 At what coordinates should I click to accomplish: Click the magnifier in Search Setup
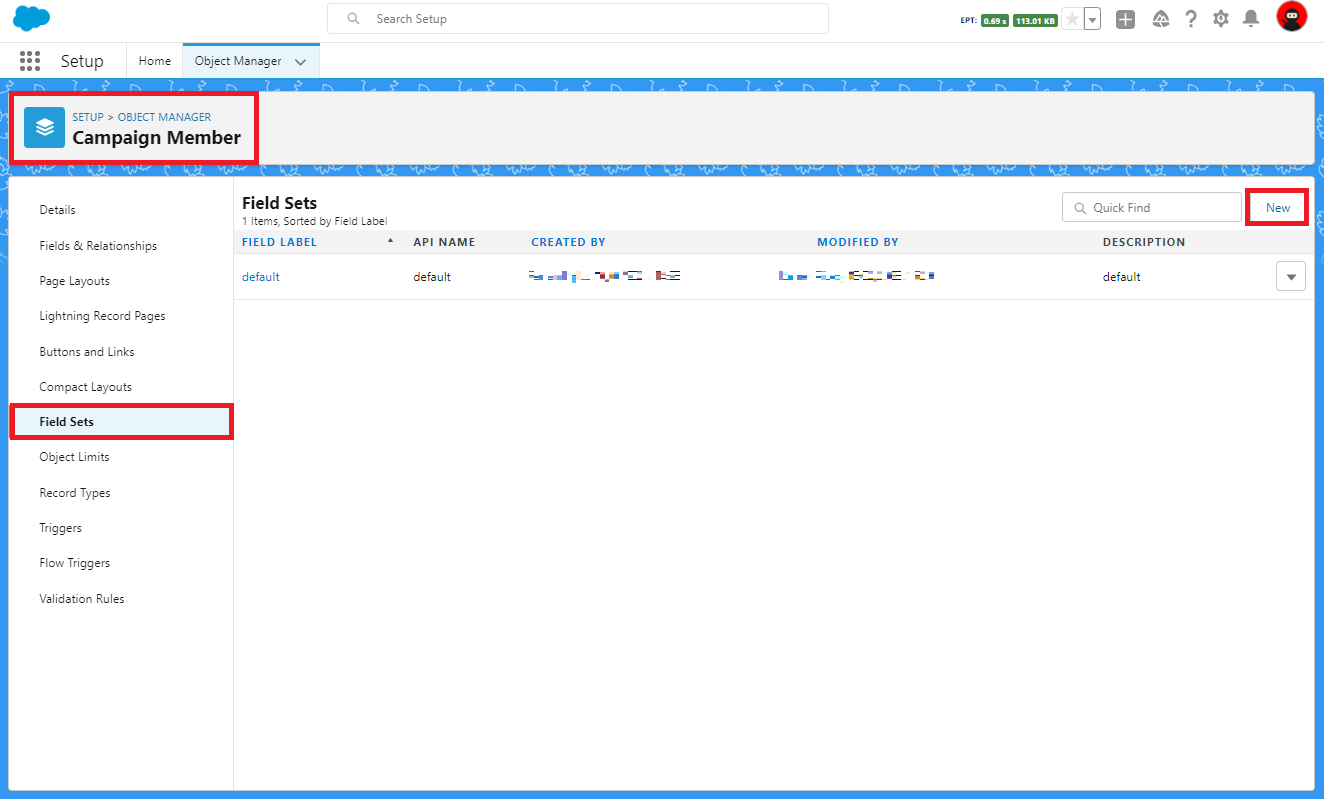[352, 18]
